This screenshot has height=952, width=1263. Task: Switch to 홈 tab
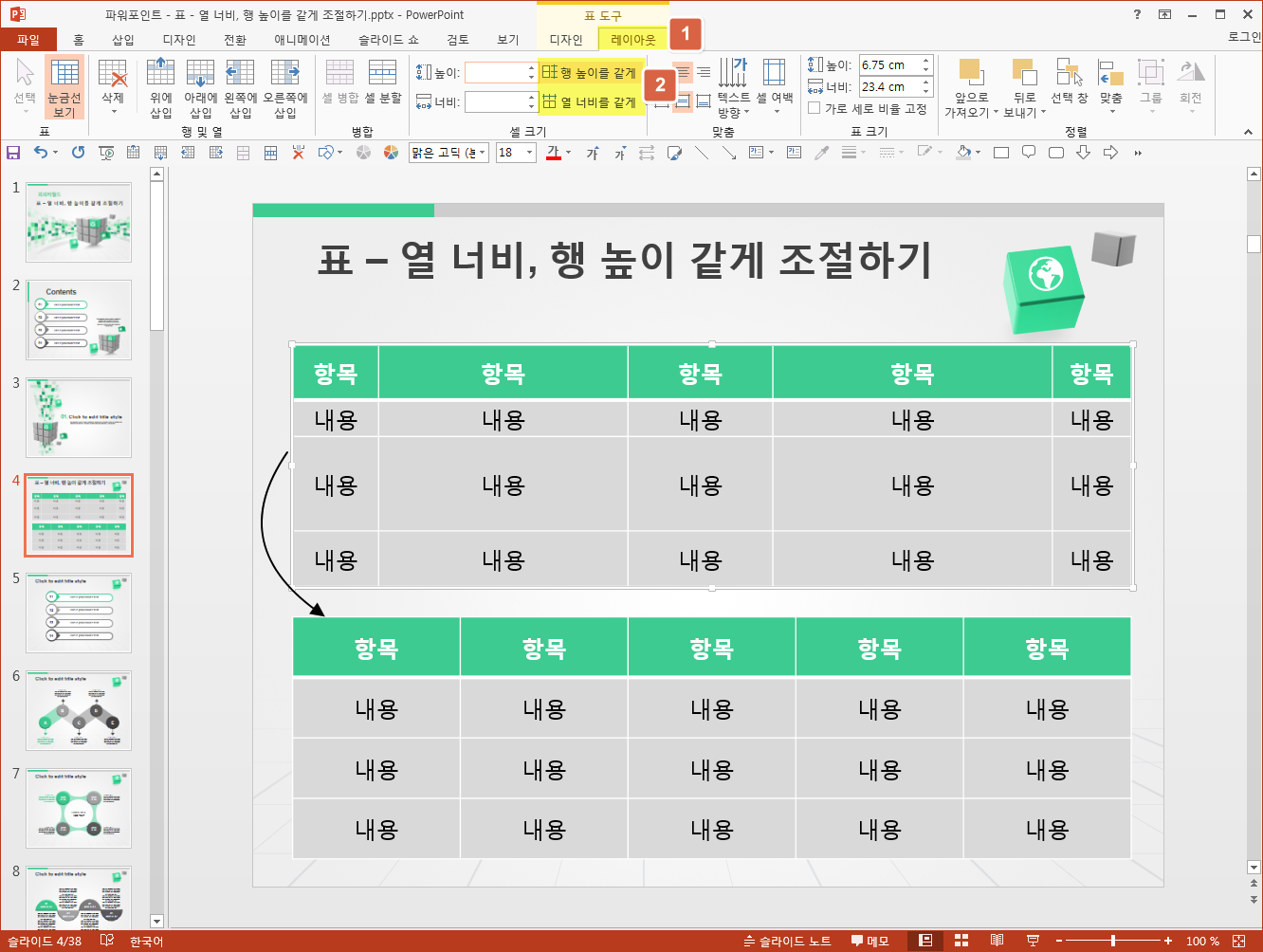(x=79, y=39)
